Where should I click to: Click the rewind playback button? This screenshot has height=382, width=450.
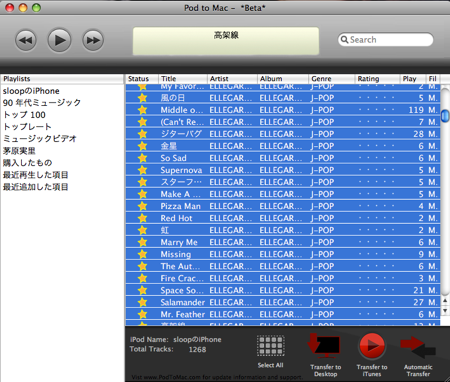26,40
